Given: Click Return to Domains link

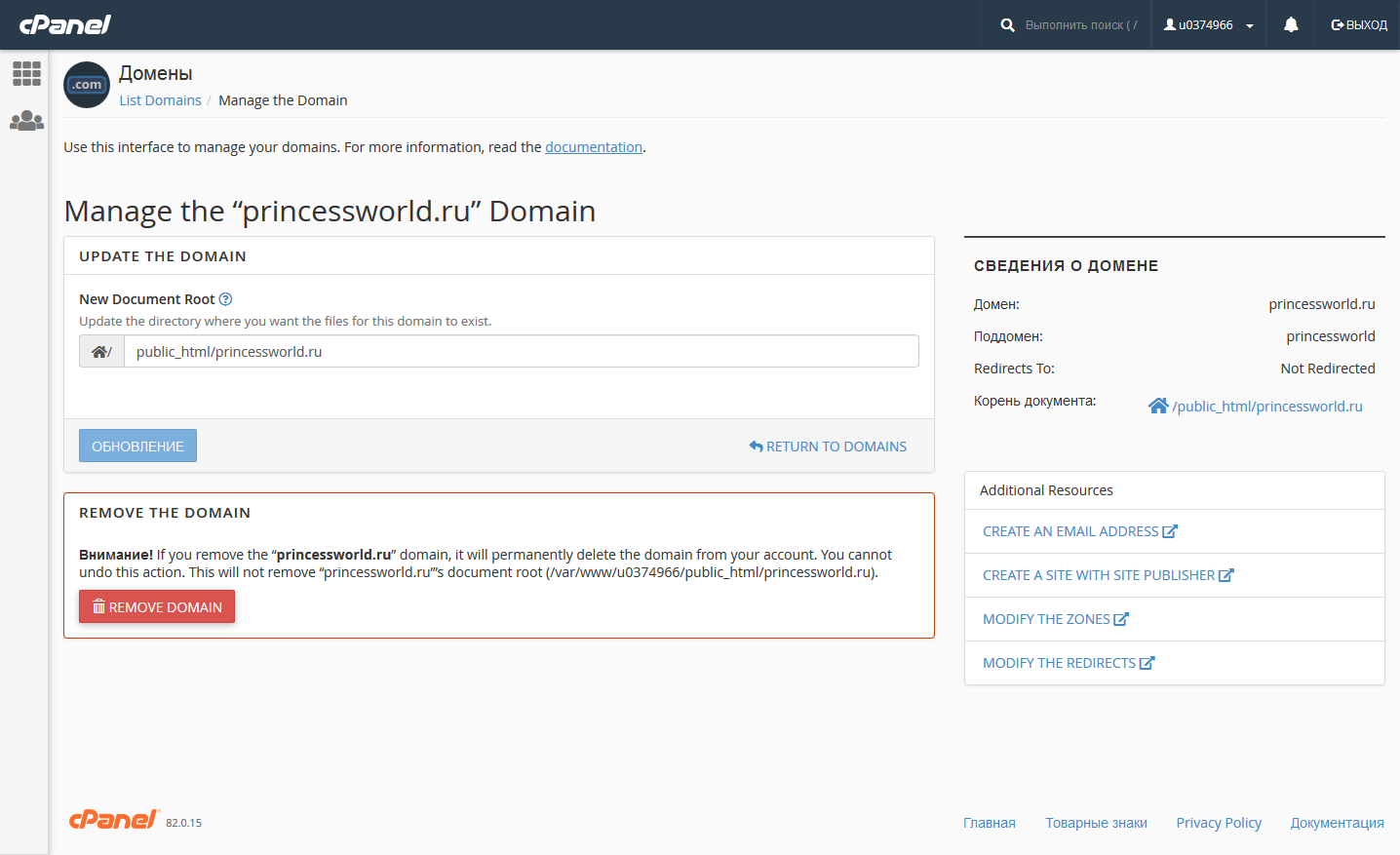Looking at the screenshot, I should (828, 447).
